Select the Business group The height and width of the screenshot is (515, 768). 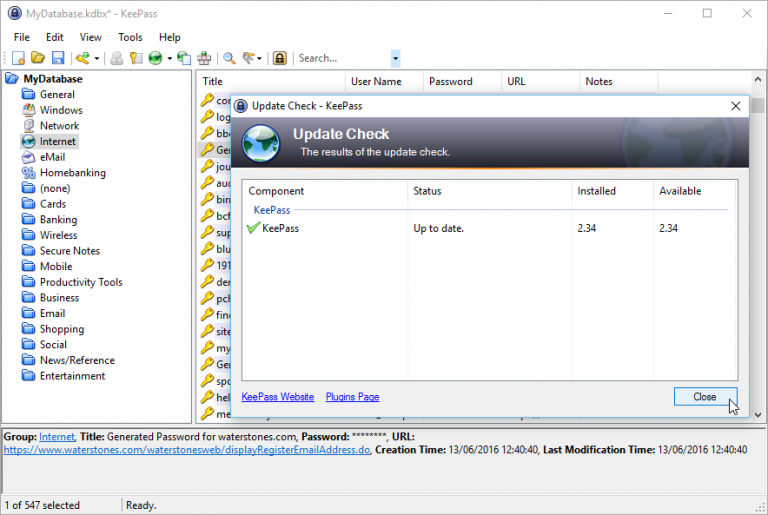[x=59, y=298]
